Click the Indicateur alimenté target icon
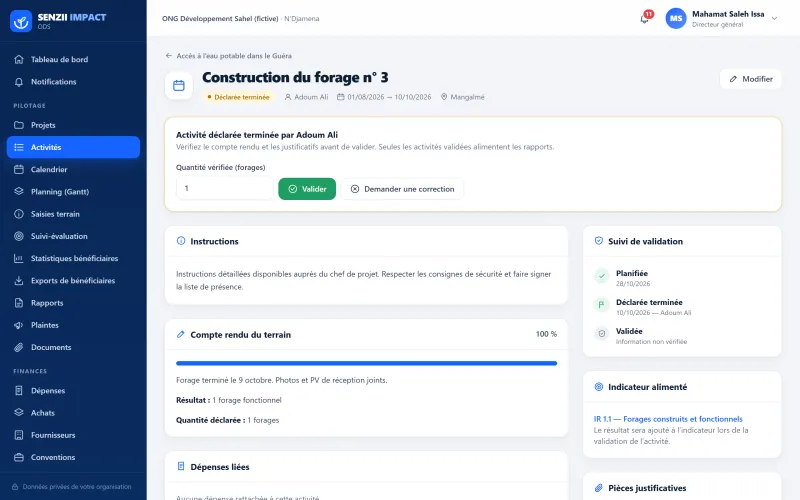Viewport: 800px width, 500px height. pos(598,387)
